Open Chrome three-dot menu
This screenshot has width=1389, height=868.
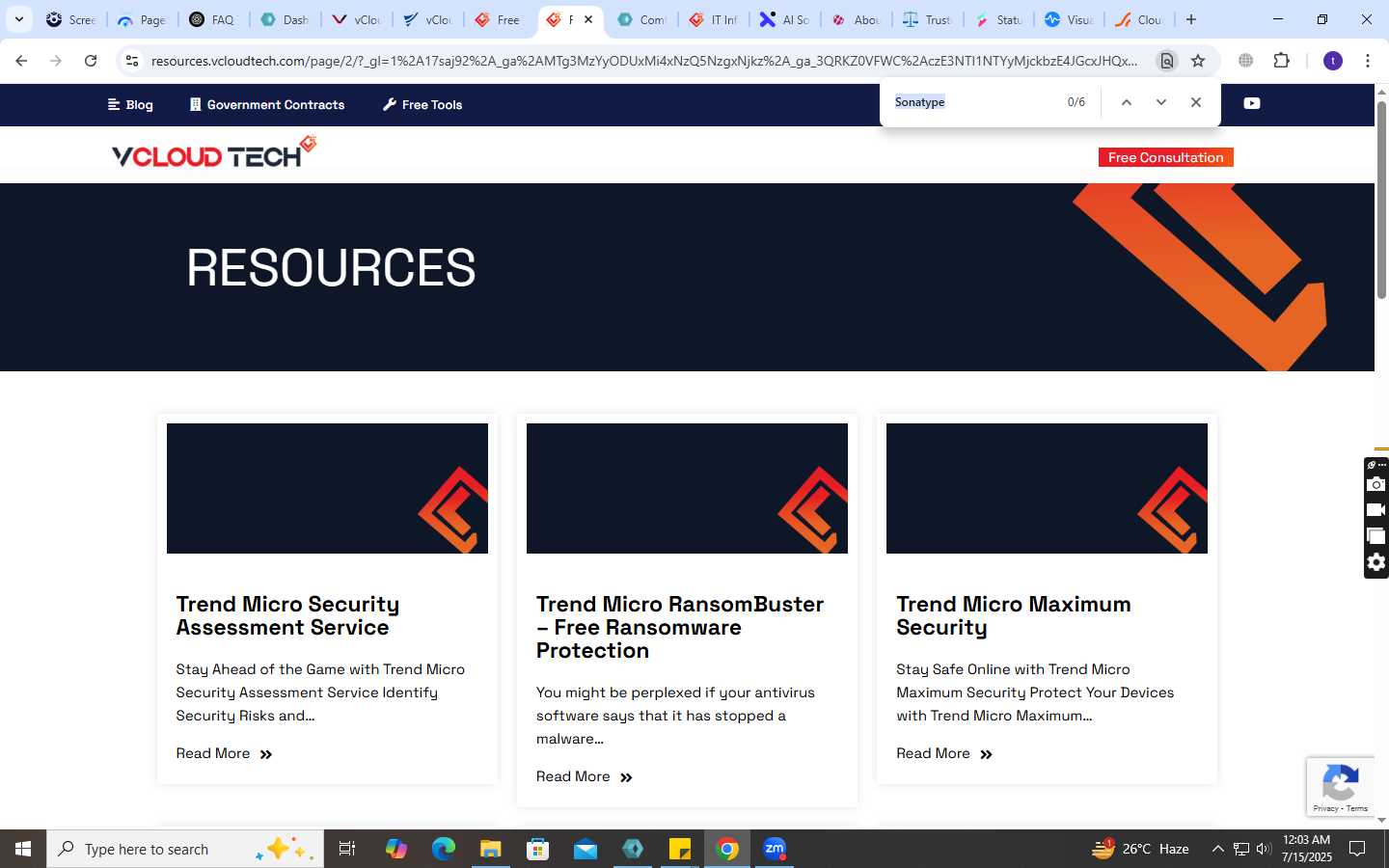[1368, 61]
